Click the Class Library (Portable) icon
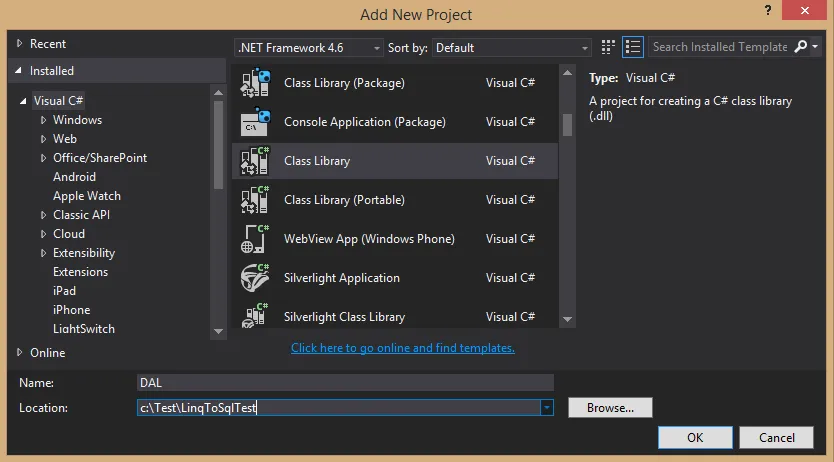 pyautogui.click(x=256, y=200)
